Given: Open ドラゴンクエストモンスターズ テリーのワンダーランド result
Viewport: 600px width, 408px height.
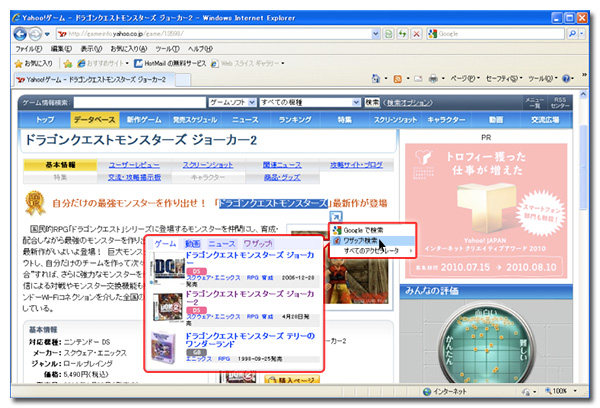Looking at the screenshot, I should coord(249,340).
